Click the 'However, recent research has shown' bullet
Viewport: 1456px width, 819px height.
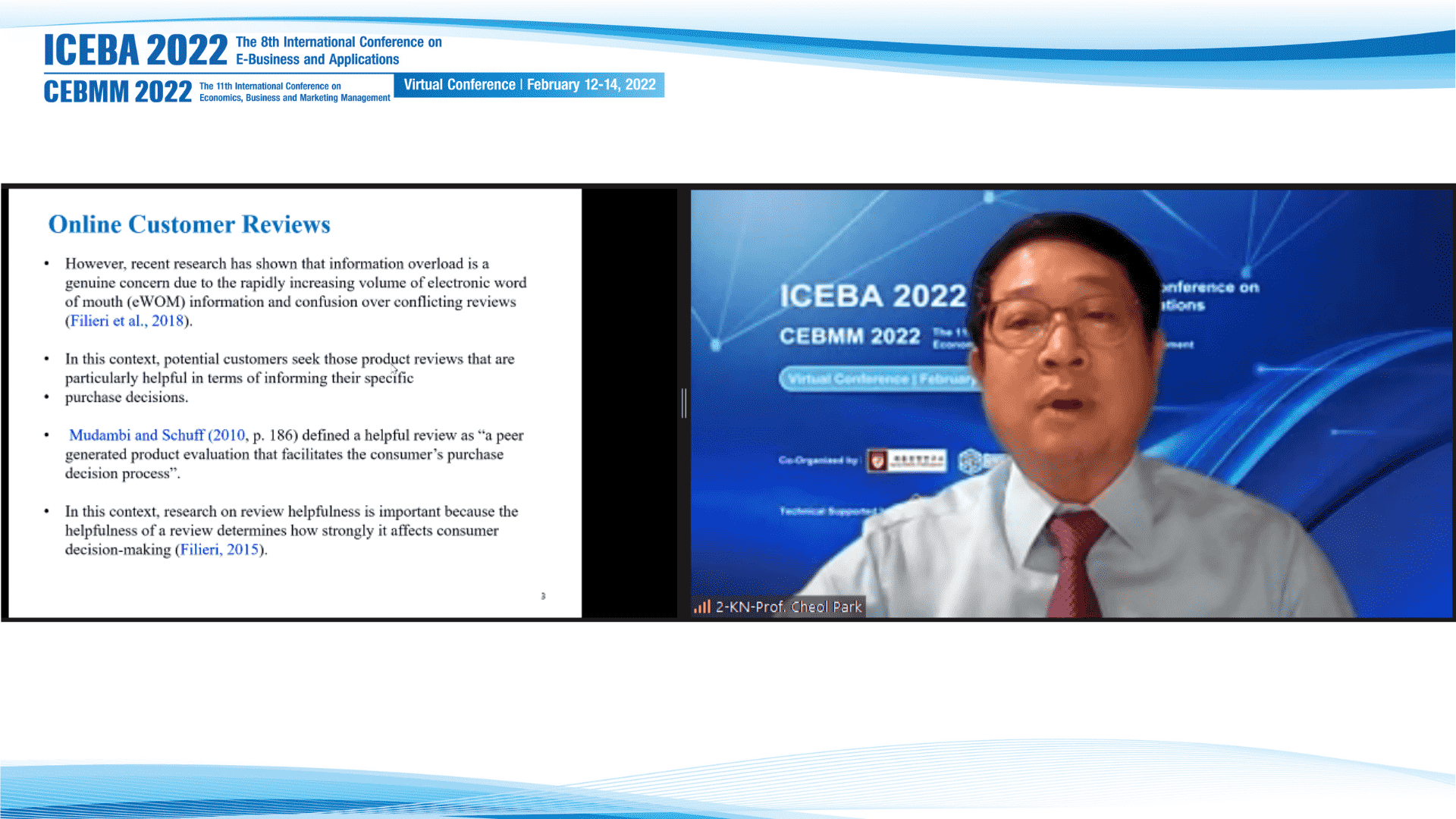tap(296, 292)
